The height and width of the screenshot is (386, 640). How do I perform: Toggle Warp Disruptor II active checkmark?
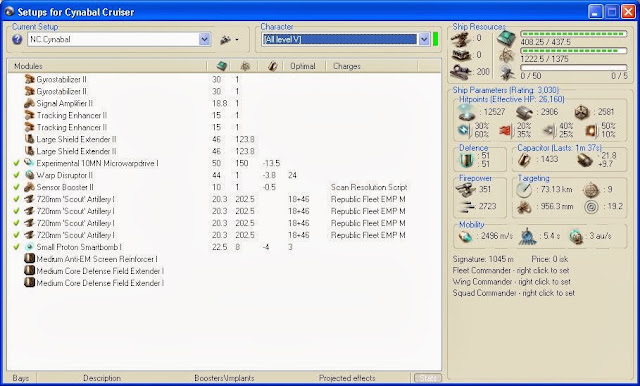coord(16,175)
